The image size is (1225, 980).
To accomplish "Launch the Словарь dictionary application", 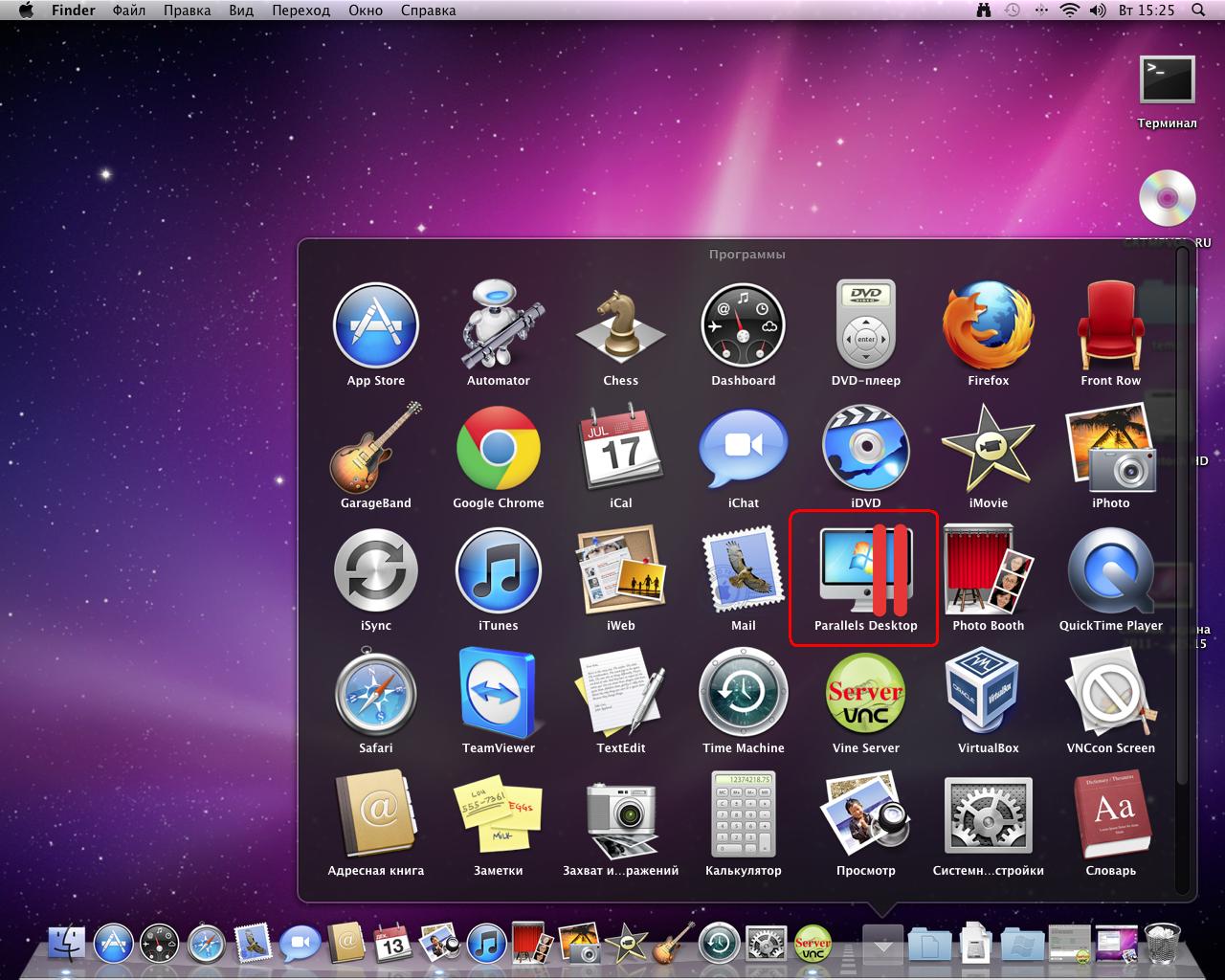I will point(1111,816).
